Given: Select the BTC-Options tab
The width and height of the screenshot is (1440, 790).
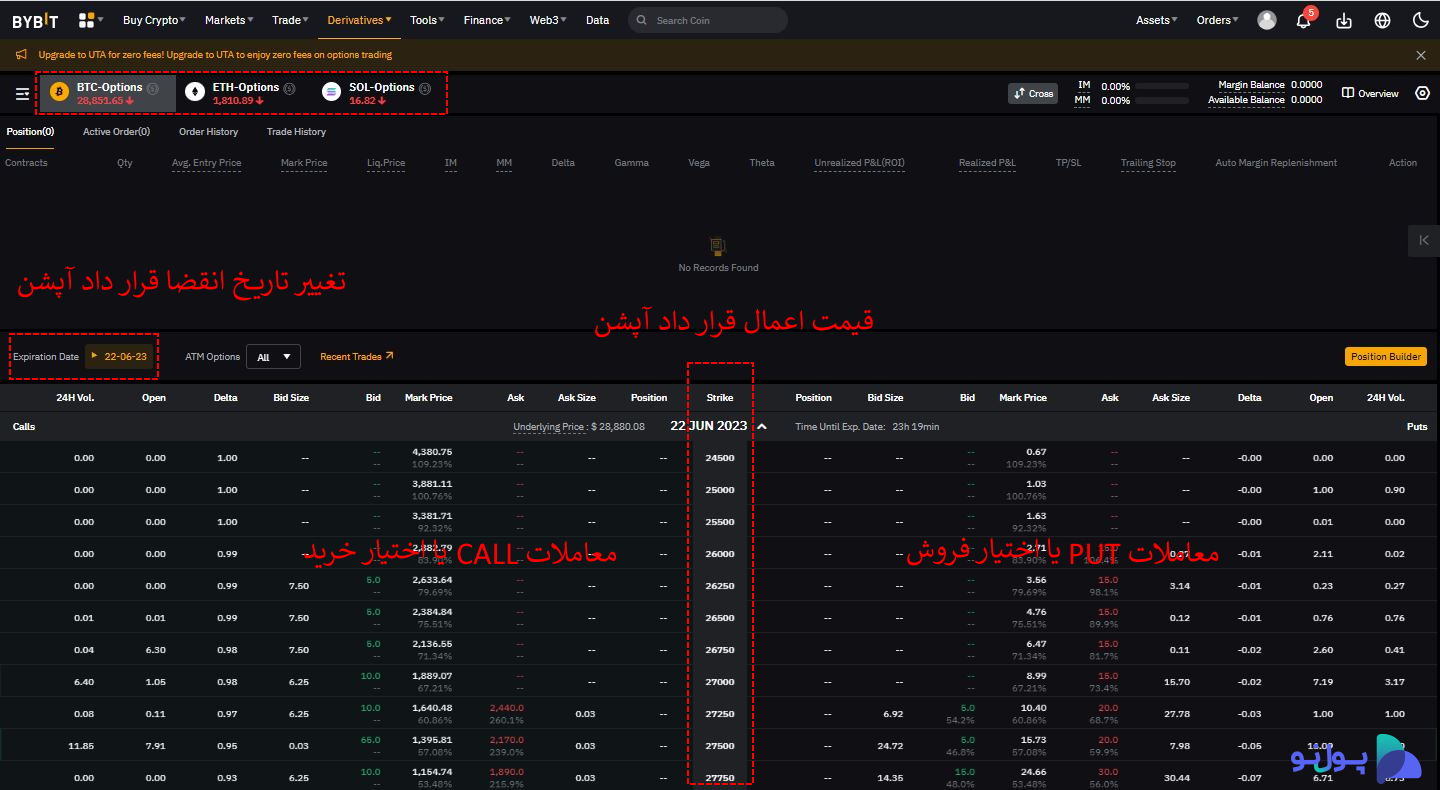Looking at the screenshot, I should (x=108, y=93).
